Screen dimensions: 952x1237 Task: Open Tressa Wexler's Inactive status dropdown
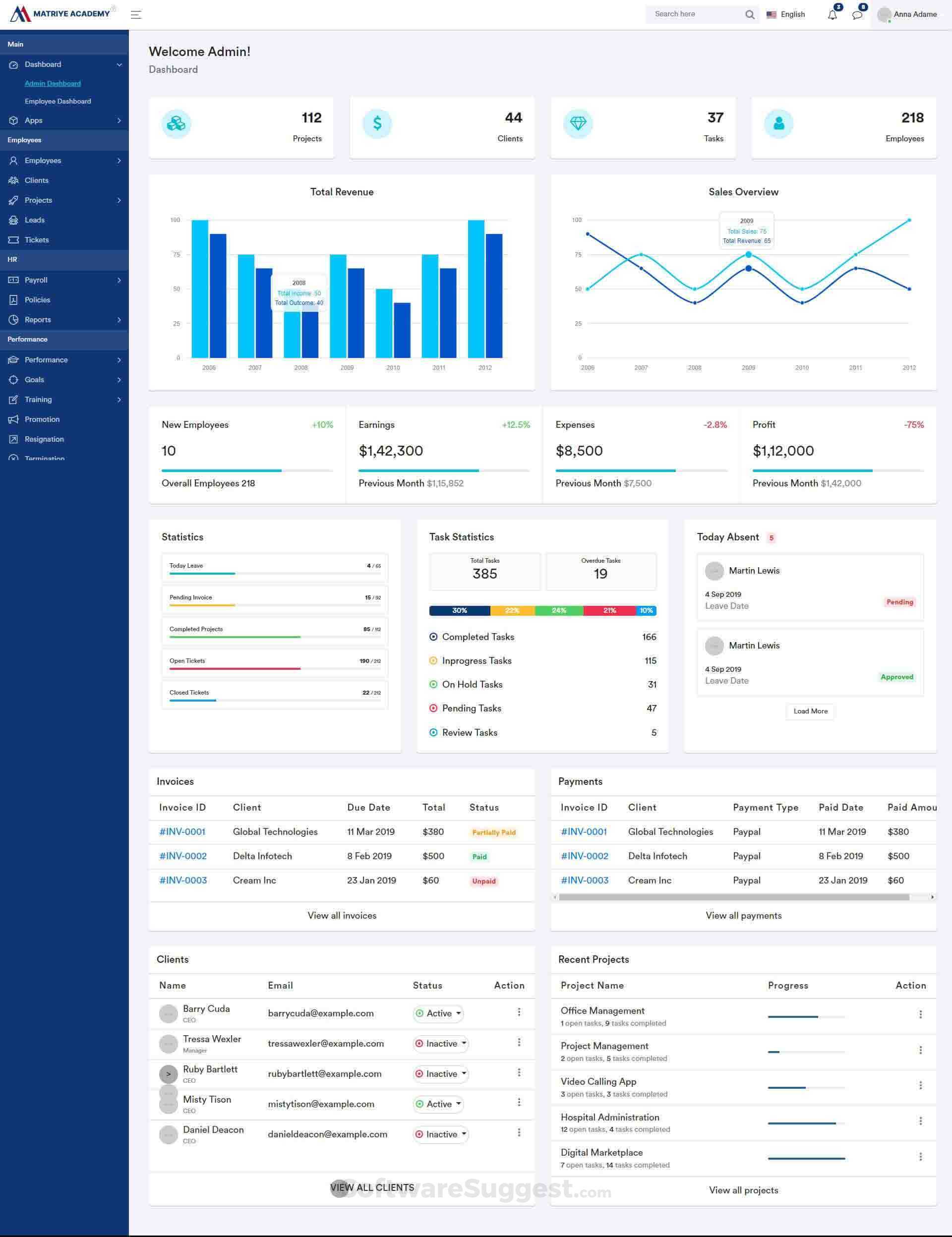[x=441, y=1043]
